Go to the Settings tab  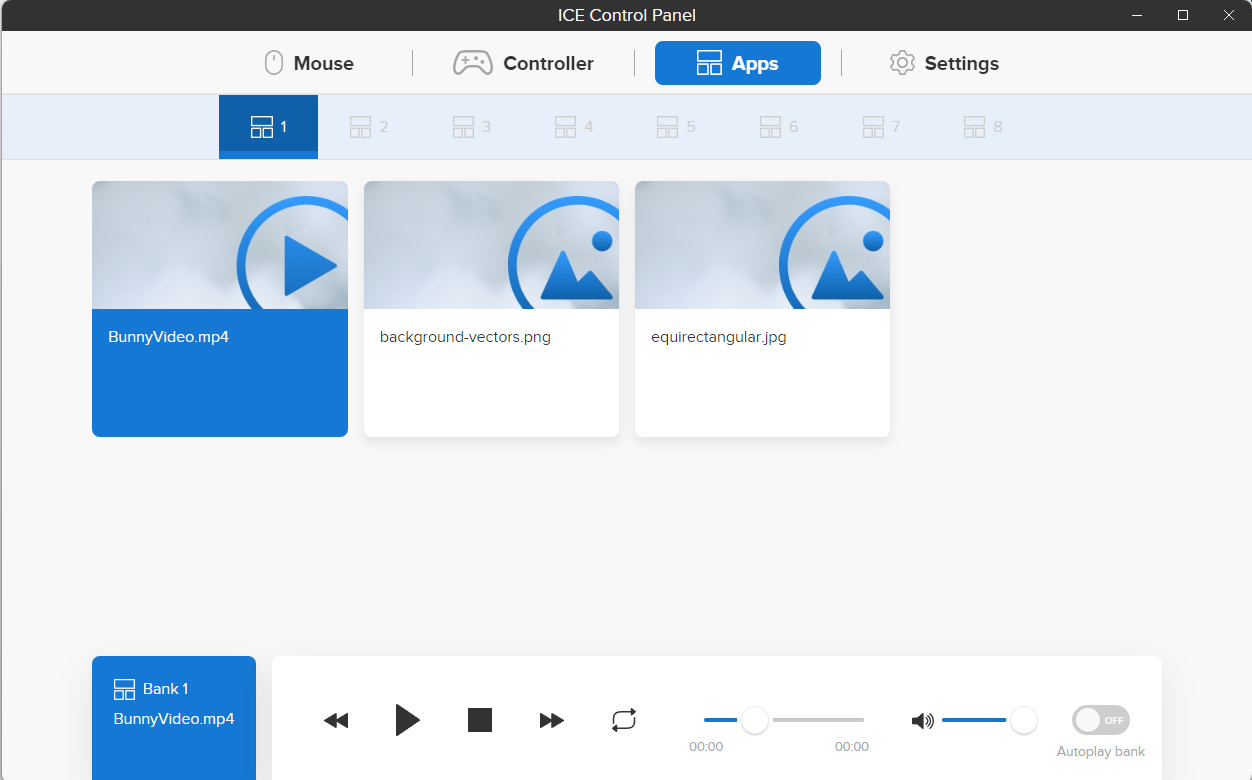pos(943,63)
